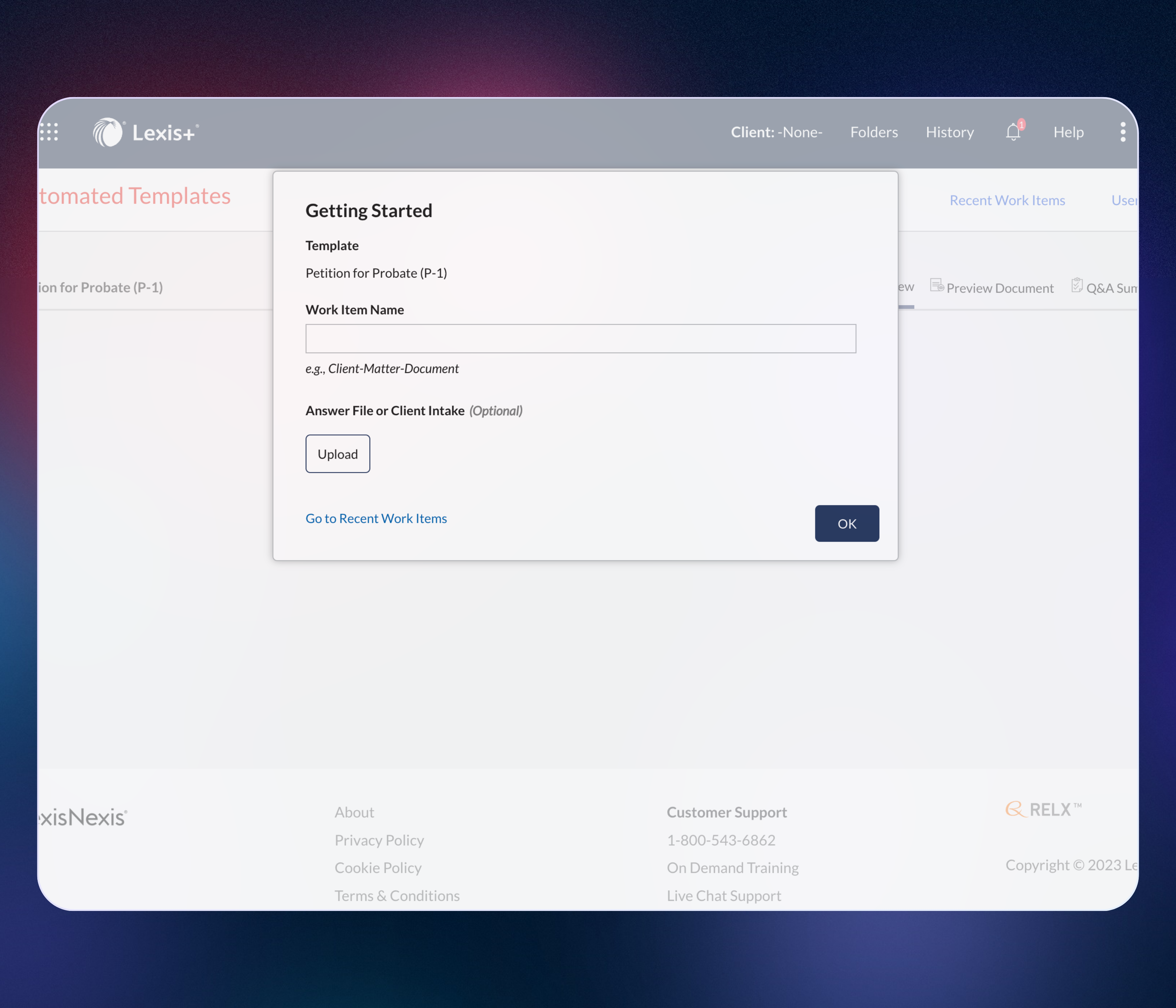Open the About footer link

[x=354, y=812]
